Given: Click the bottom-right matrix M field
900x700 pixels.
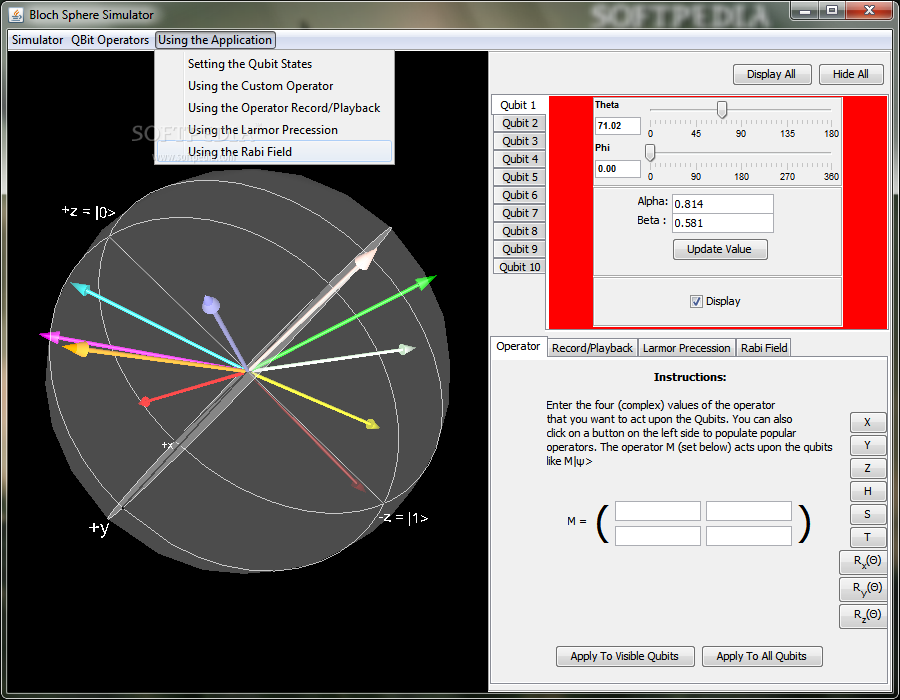Looking at the screenshot, I should (x=748, y=536).
